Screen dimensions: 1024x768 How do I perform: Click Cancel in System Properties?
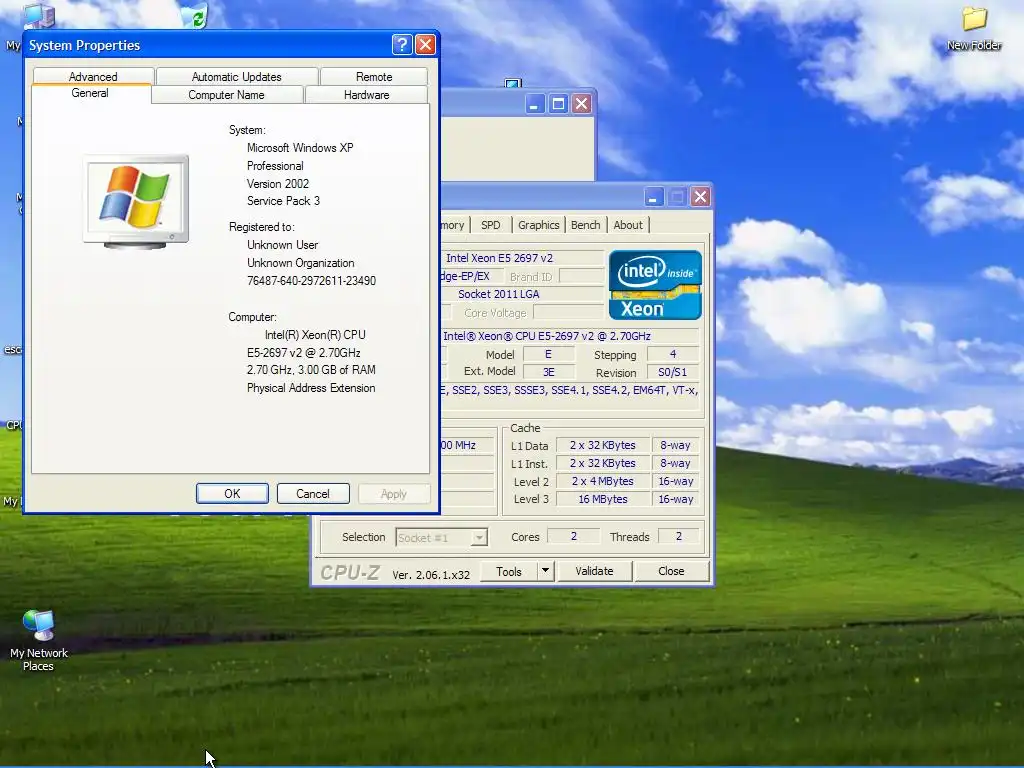(313, 494)
